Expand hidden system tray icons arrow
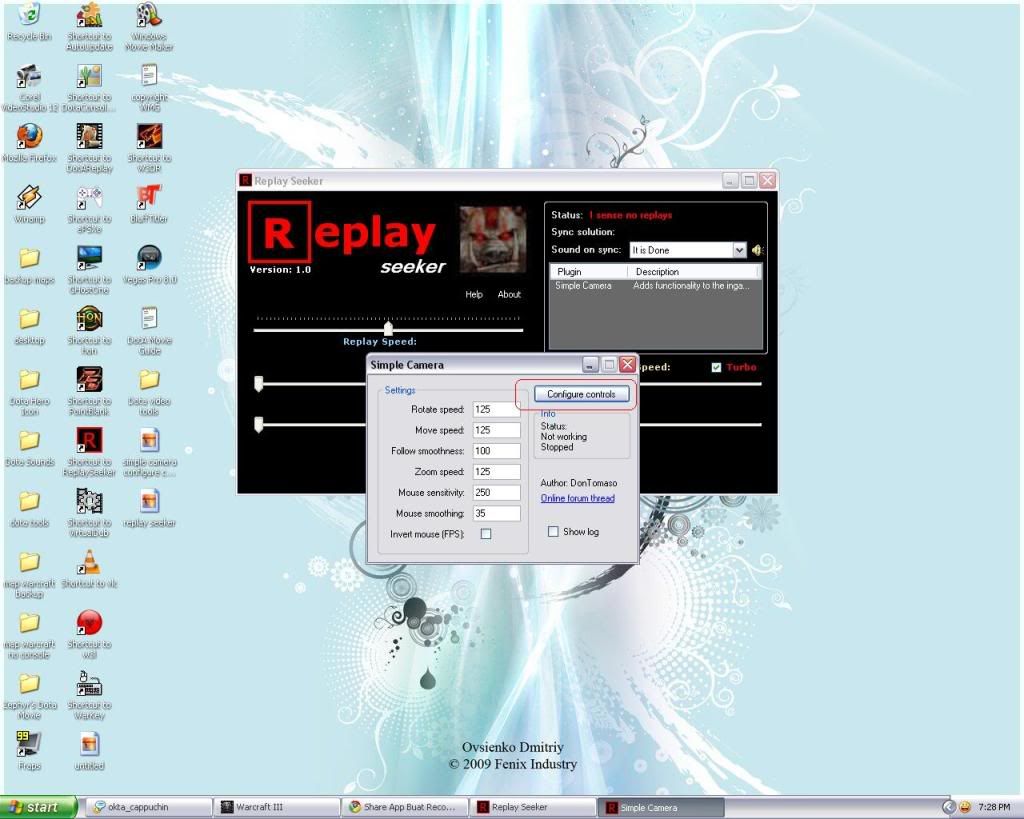This screenshot has width=1024, height=819. pos(949,808)
